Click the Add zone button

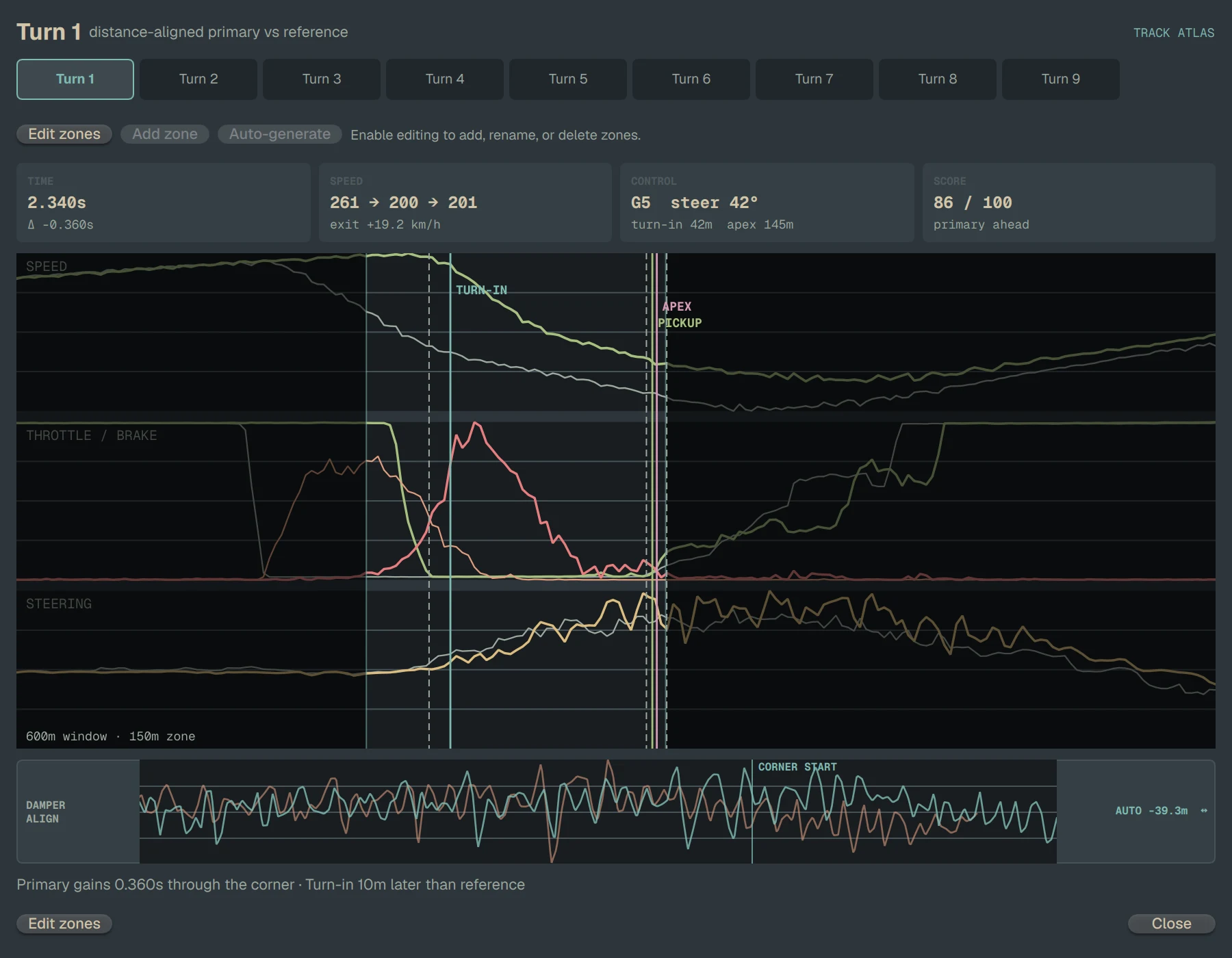165,134
